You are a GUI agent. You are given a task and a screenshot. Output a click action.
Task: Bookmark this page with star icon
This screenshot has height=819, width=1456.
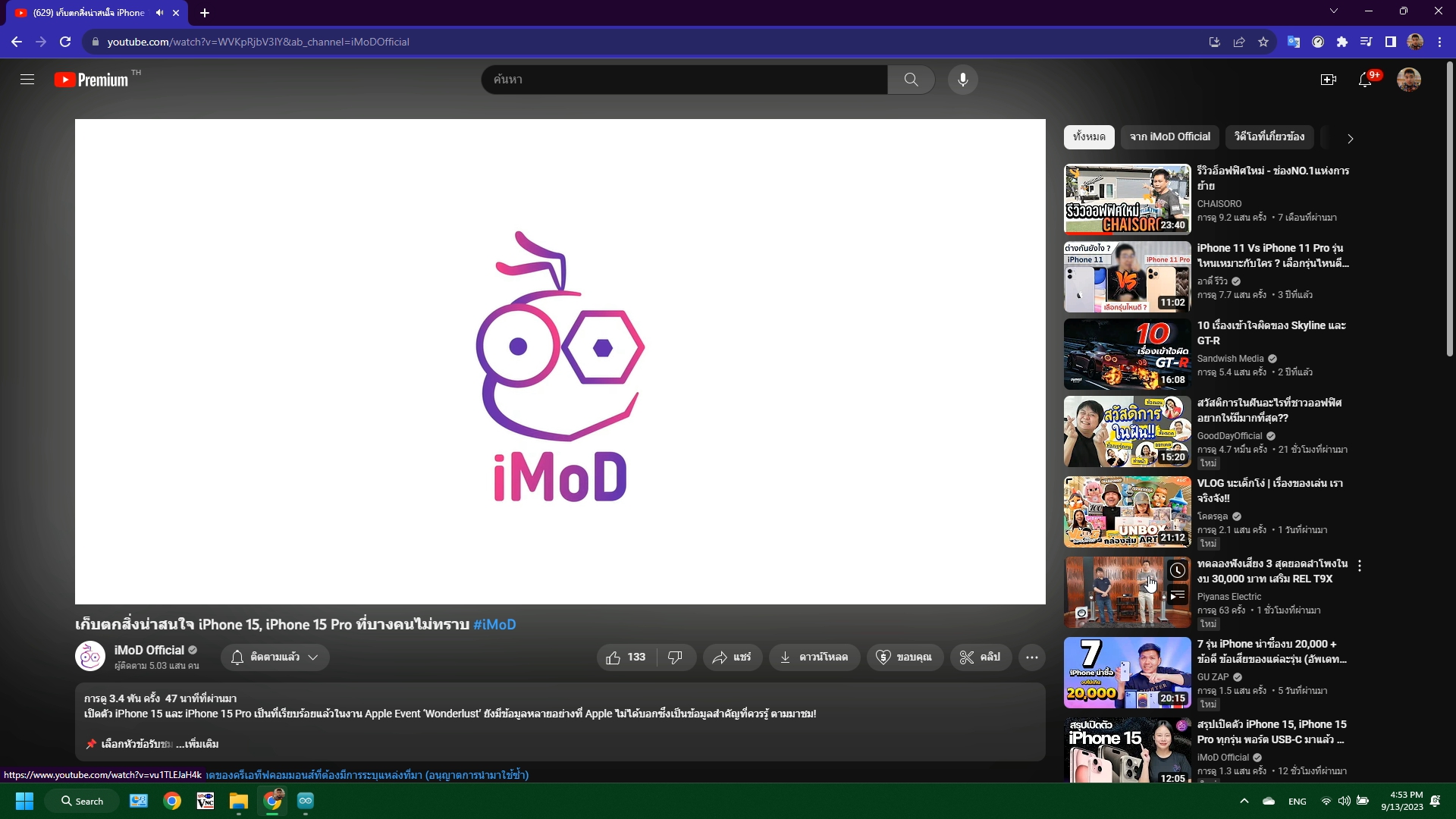coord(1263,42)
